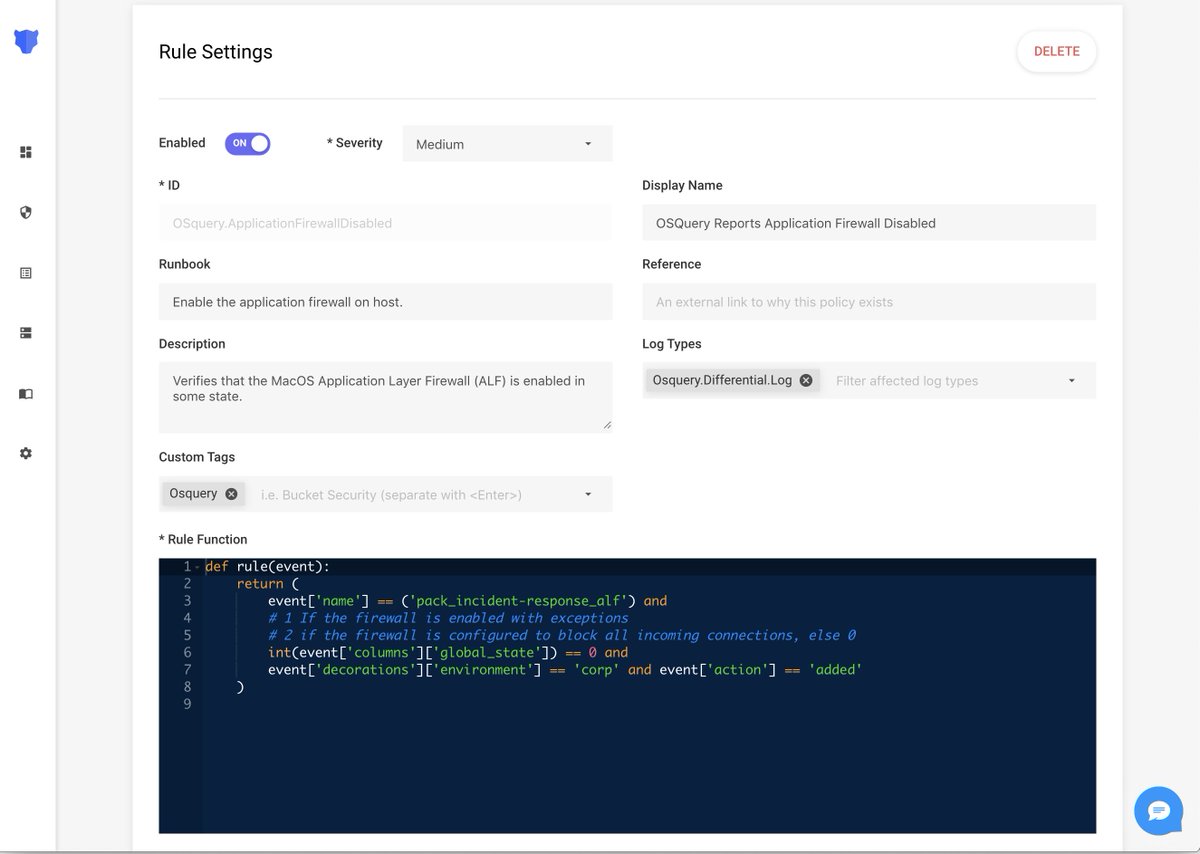Click the def rule(event) code line

(267, 567)
